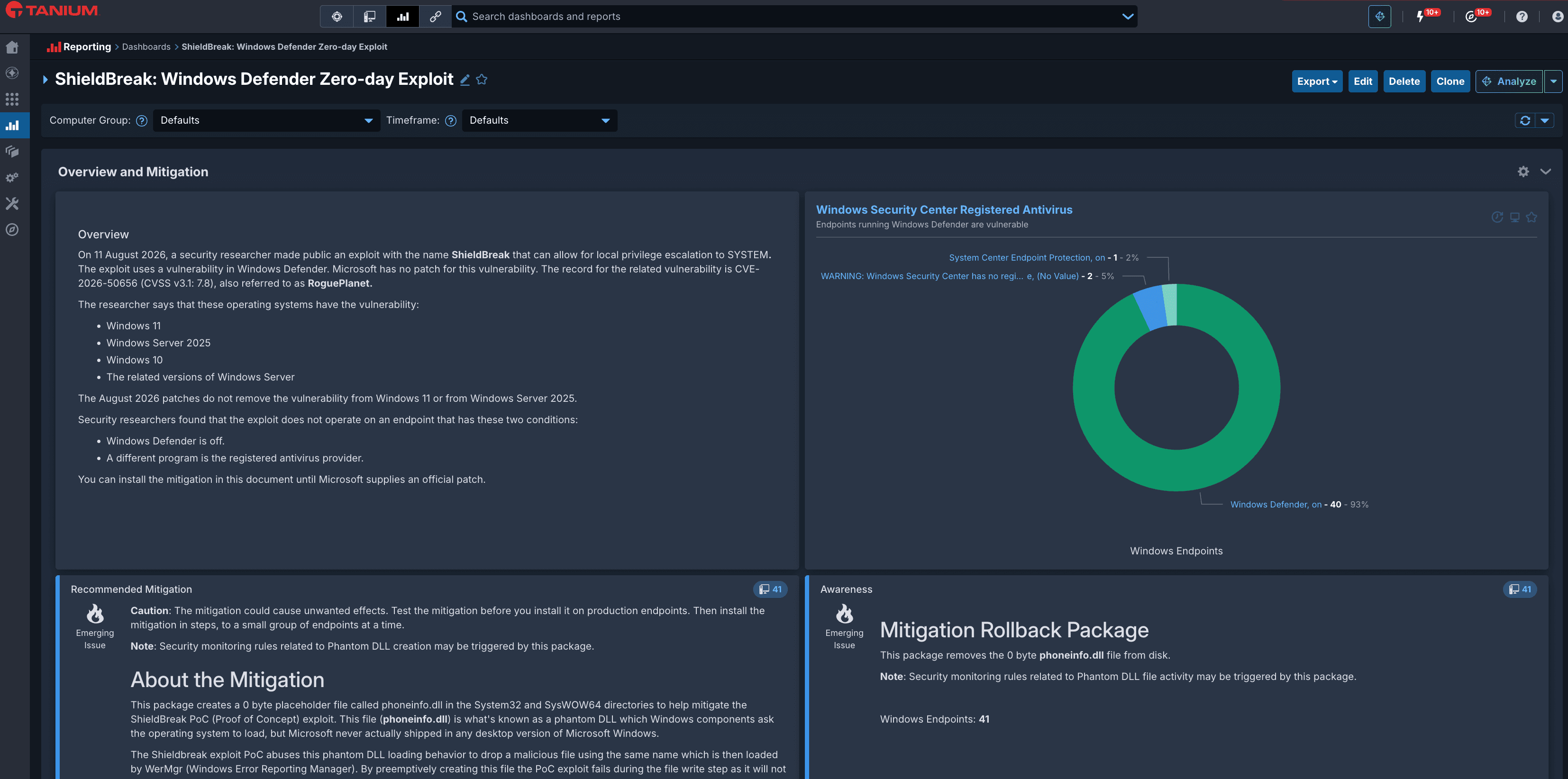
Task: Collapse the Overview and Mitigation section
Action: pos(1545,172)
